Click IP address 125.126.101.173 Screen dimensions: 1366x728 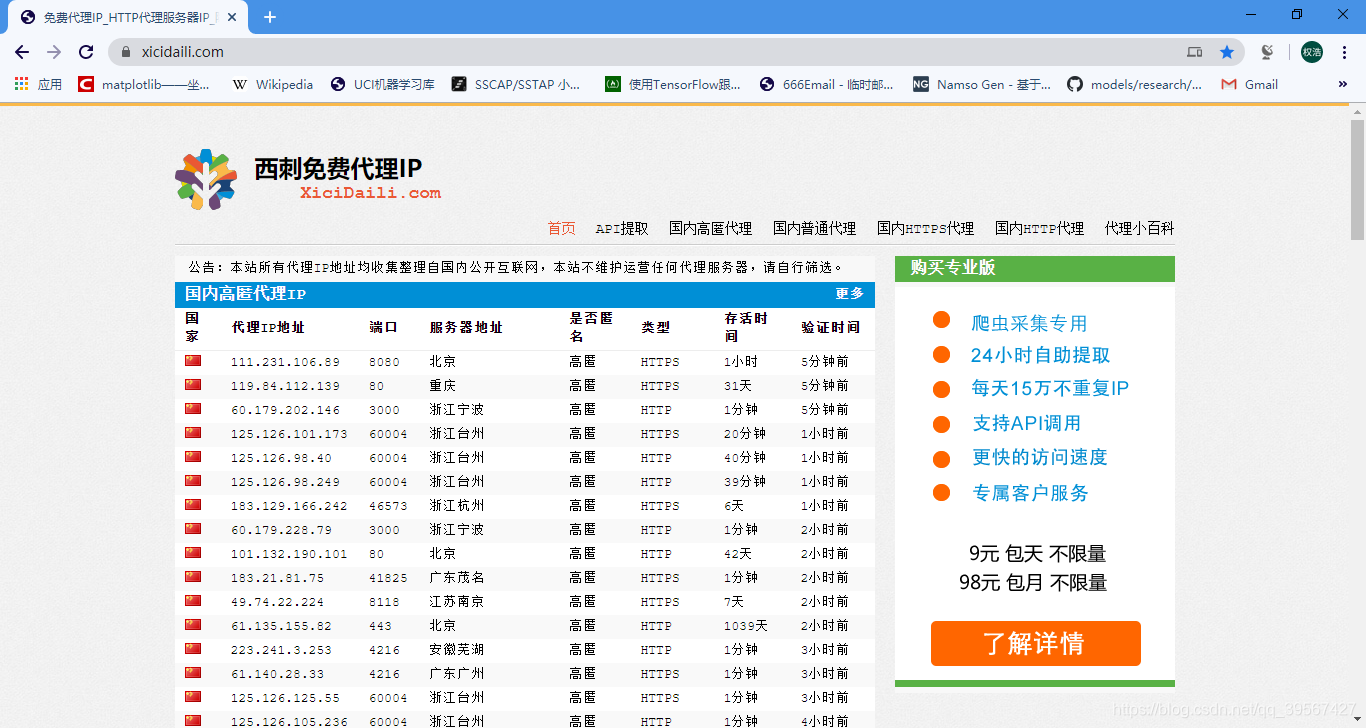[x=289, y=434]
